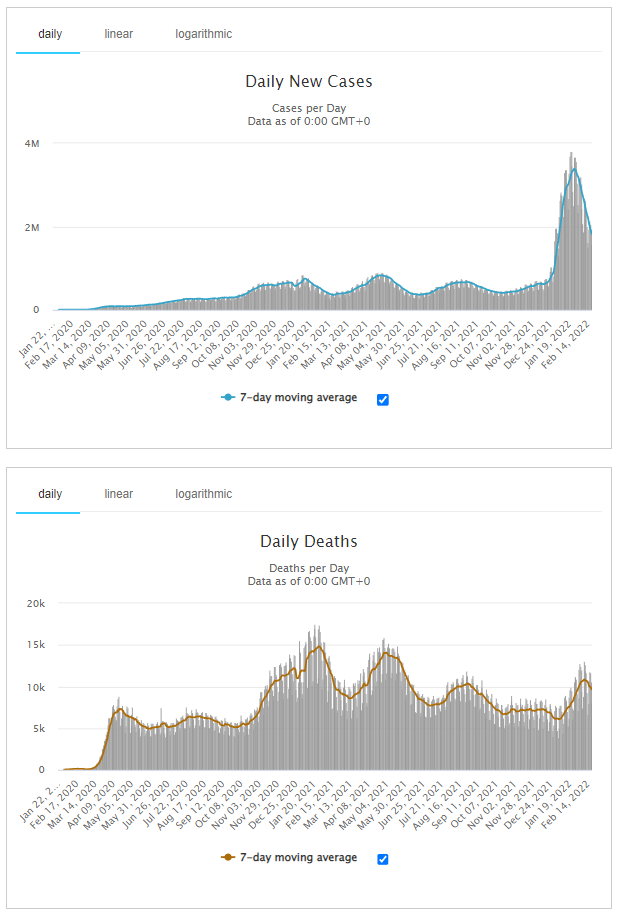Click the brown 7-day moving average legend marker
This screenshot has width=620, height=917.
227,858
